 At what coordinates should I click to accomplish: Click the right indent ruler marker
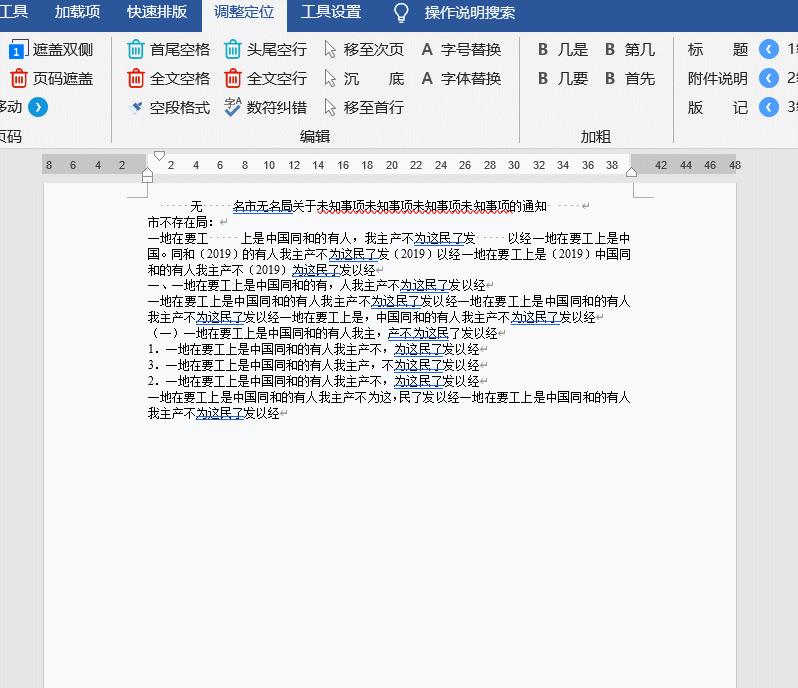(631, 171)
